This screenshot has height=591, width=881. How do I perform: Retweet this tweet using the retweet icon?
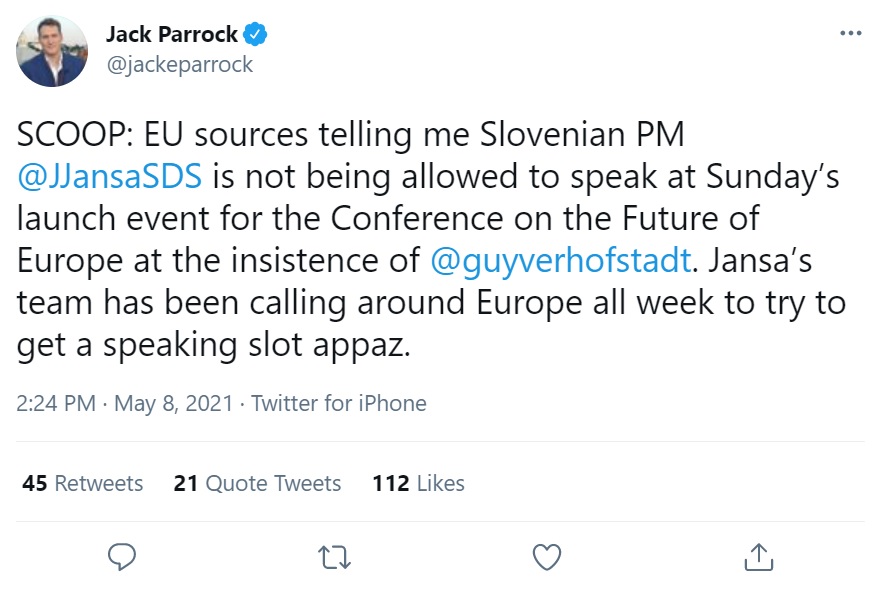[x=333, y=555]
